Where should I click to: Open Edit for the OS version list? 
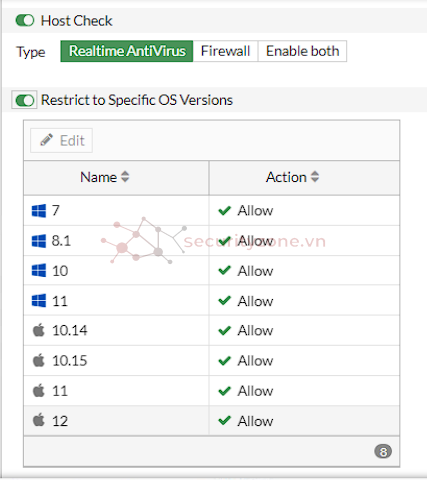coord(61,140)
